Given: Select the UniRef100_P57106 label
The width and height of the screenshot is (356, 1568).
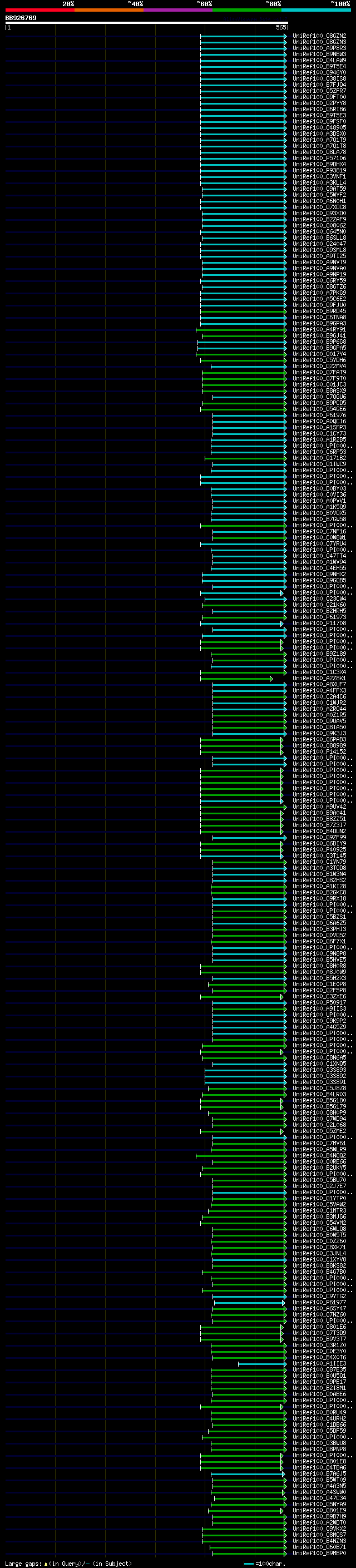Looking at the screenshot, I should (319, 159).
